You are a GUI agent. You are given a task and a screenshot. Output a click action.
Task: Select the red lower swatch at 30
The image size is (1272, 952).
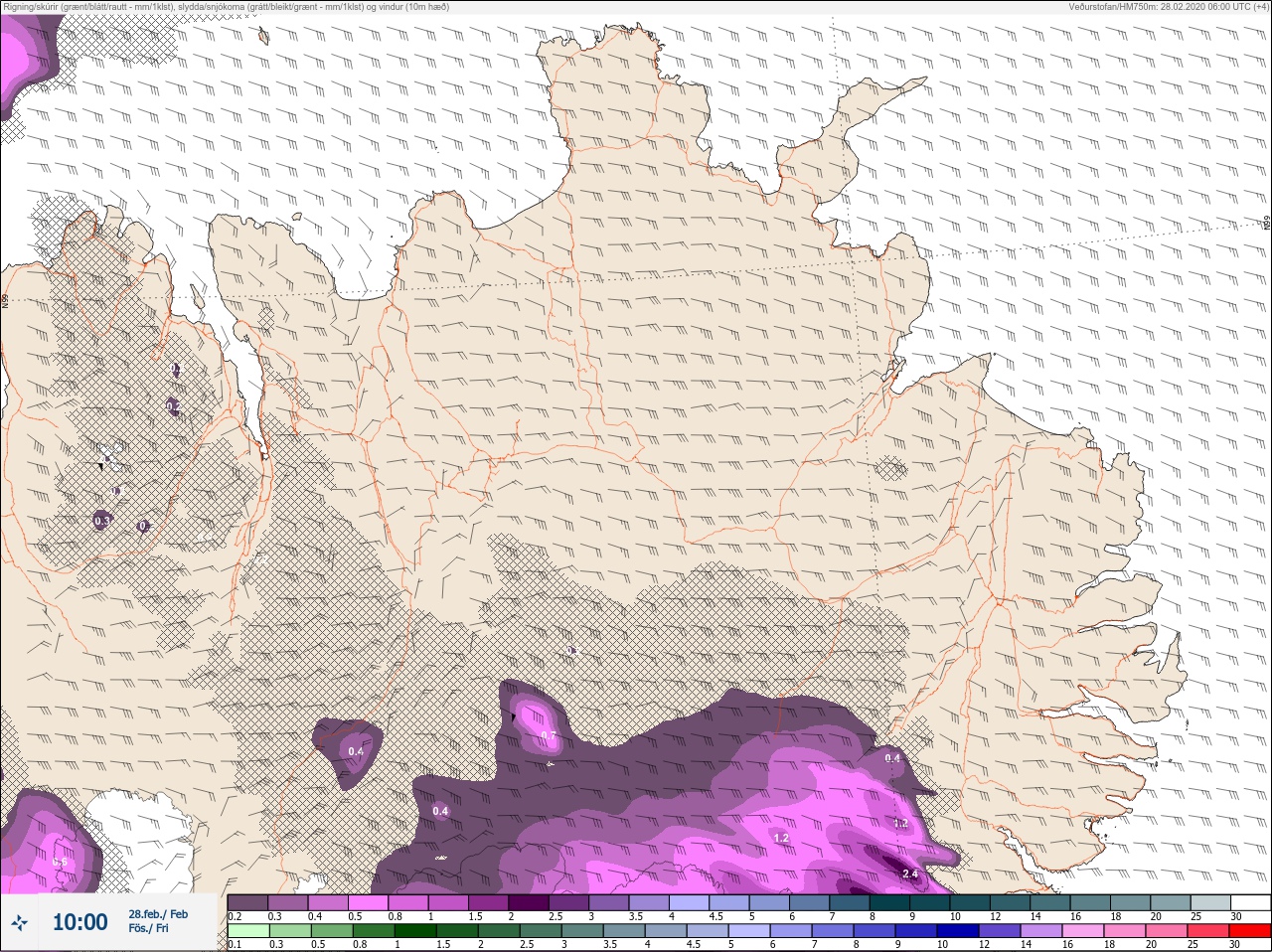[1249, 930]
